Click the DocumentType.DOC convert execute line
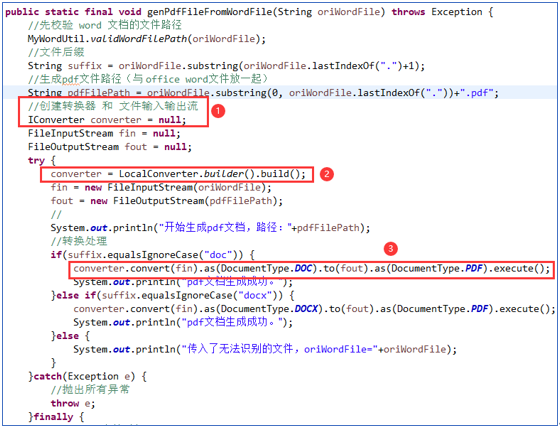 (312, 268)
